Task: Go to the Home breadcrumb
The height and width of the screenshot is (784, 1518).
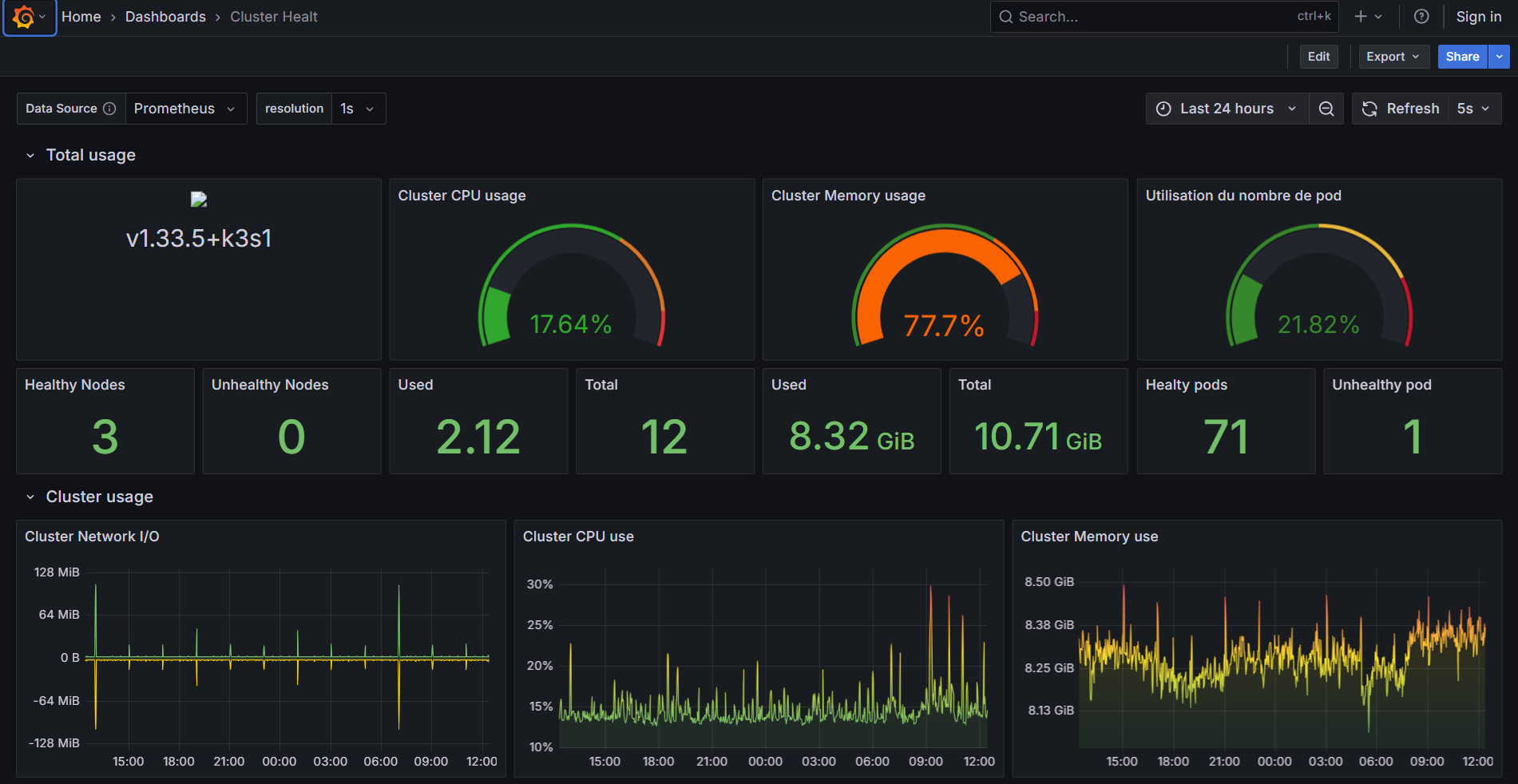Action: click(81, 17)
